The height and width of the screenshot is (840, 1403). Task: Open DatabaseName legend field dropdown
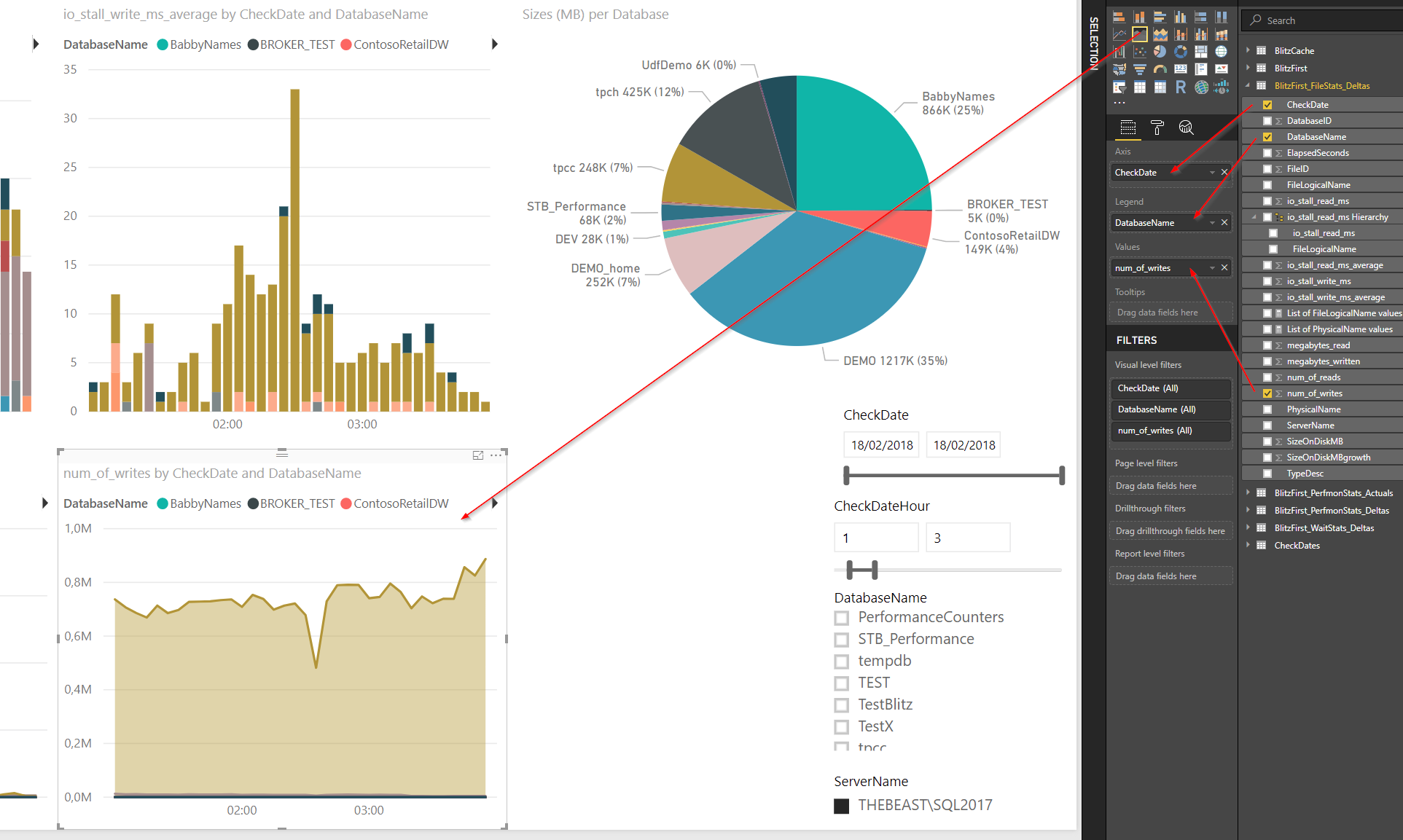[x=1212, y=223]
